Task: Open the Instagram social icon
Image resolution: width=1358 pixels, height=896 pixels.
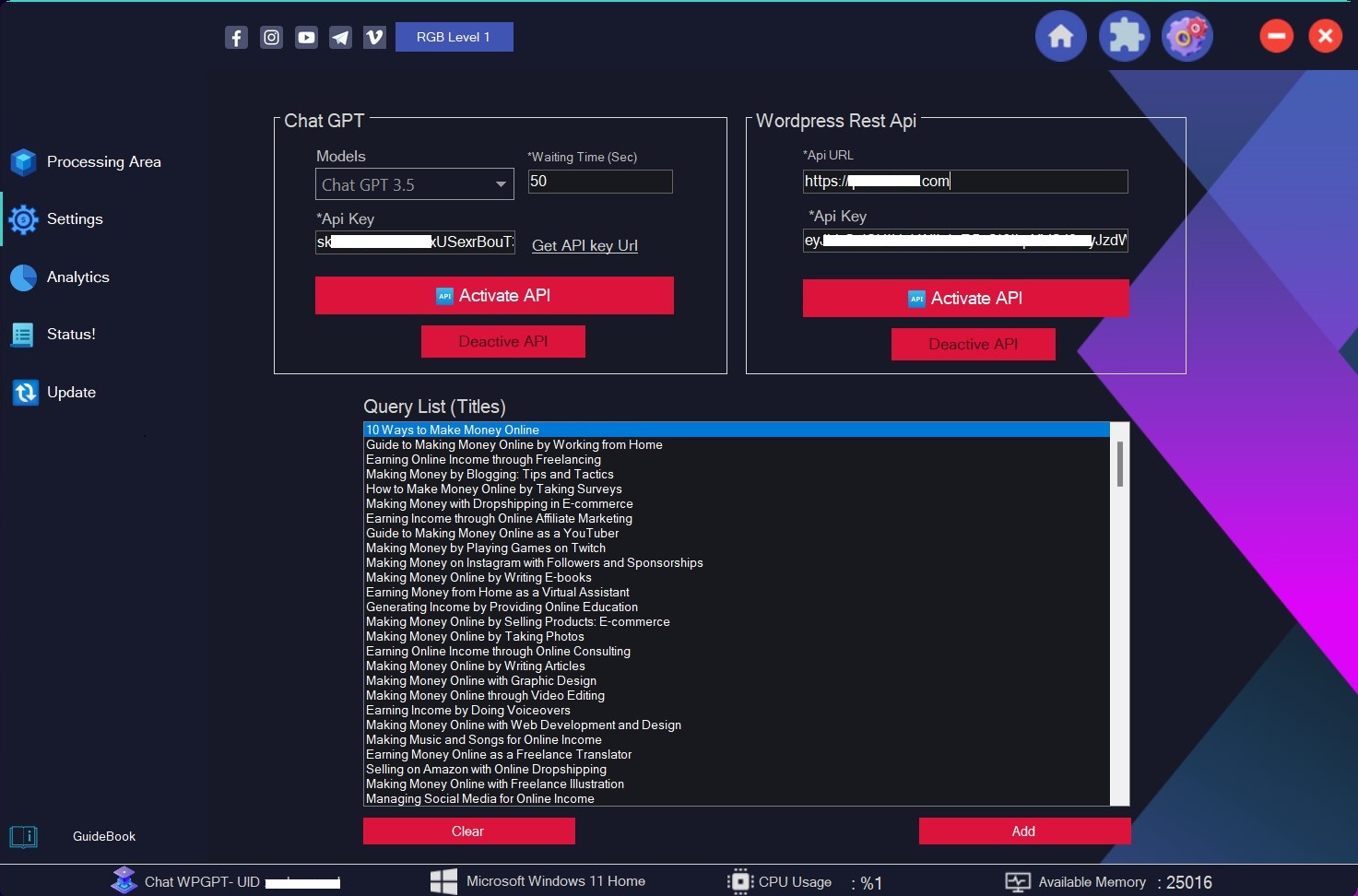Action: point(271,37)
